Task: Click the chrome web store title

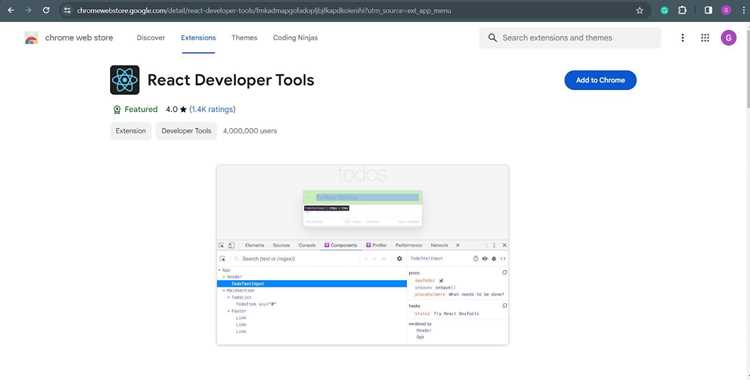Action: coord(79,38)
